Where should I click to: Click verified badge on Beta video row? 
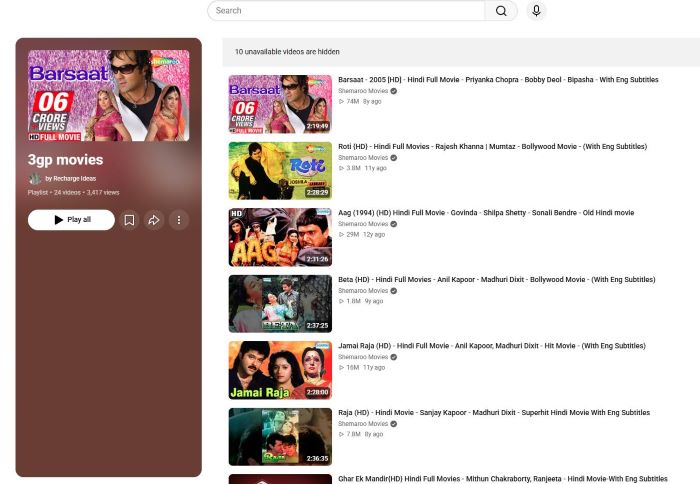pyautogui.click(x=394, y=291)
